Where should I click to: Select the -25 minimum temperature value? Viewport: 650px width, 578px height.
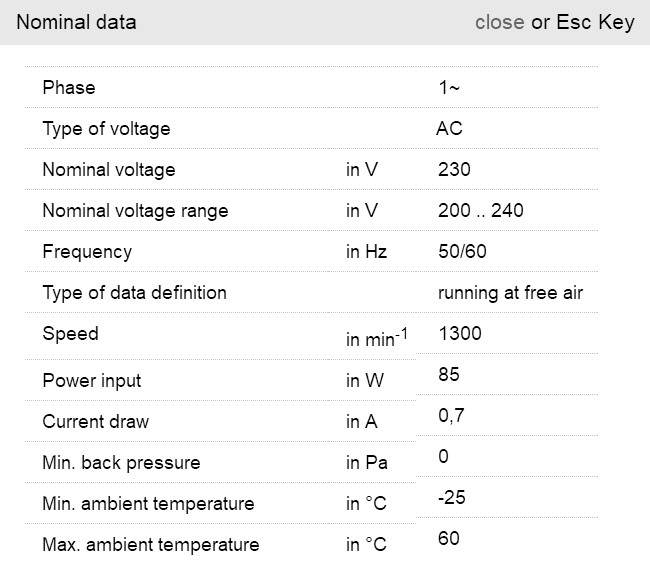coord(452,497)
